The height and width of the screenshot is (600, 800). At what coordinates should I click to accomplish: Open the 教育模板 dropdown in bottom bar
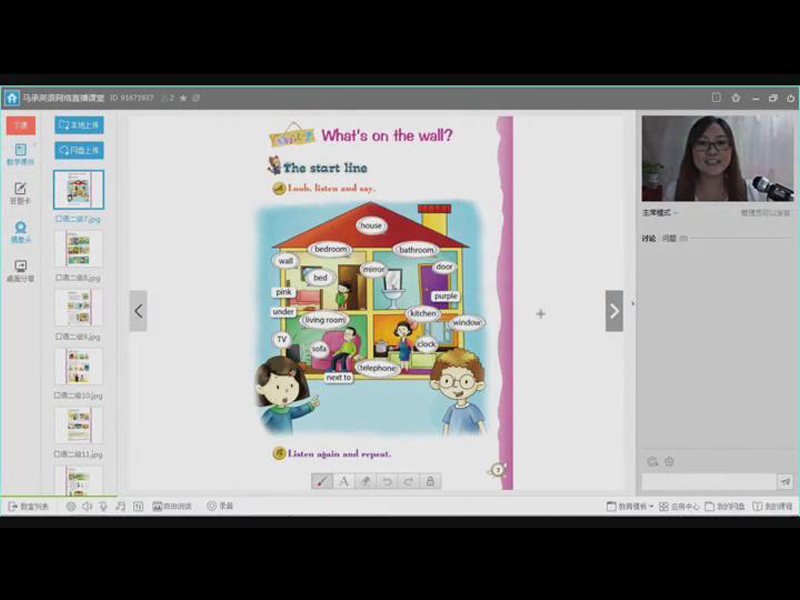(630, 507)
